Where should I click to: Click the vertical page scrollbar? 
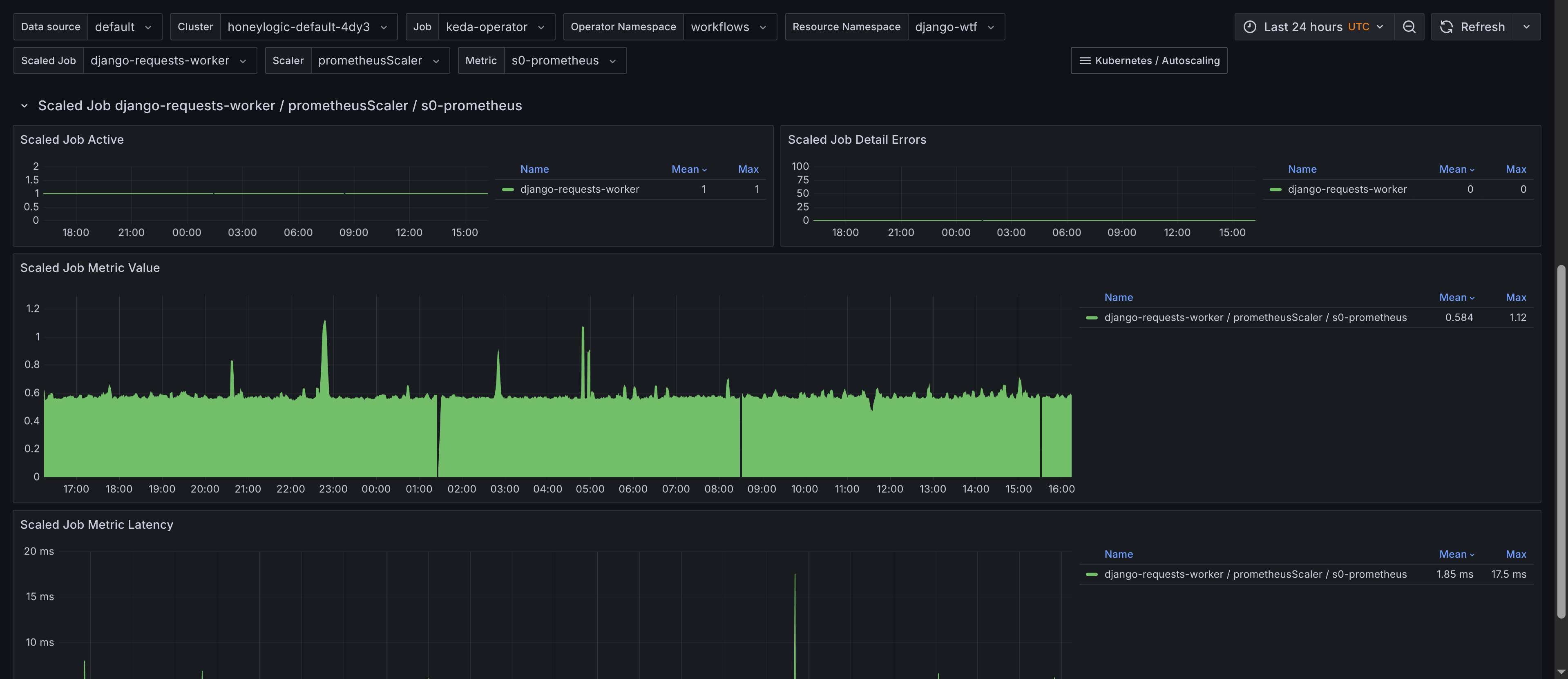click(1561, 441)
